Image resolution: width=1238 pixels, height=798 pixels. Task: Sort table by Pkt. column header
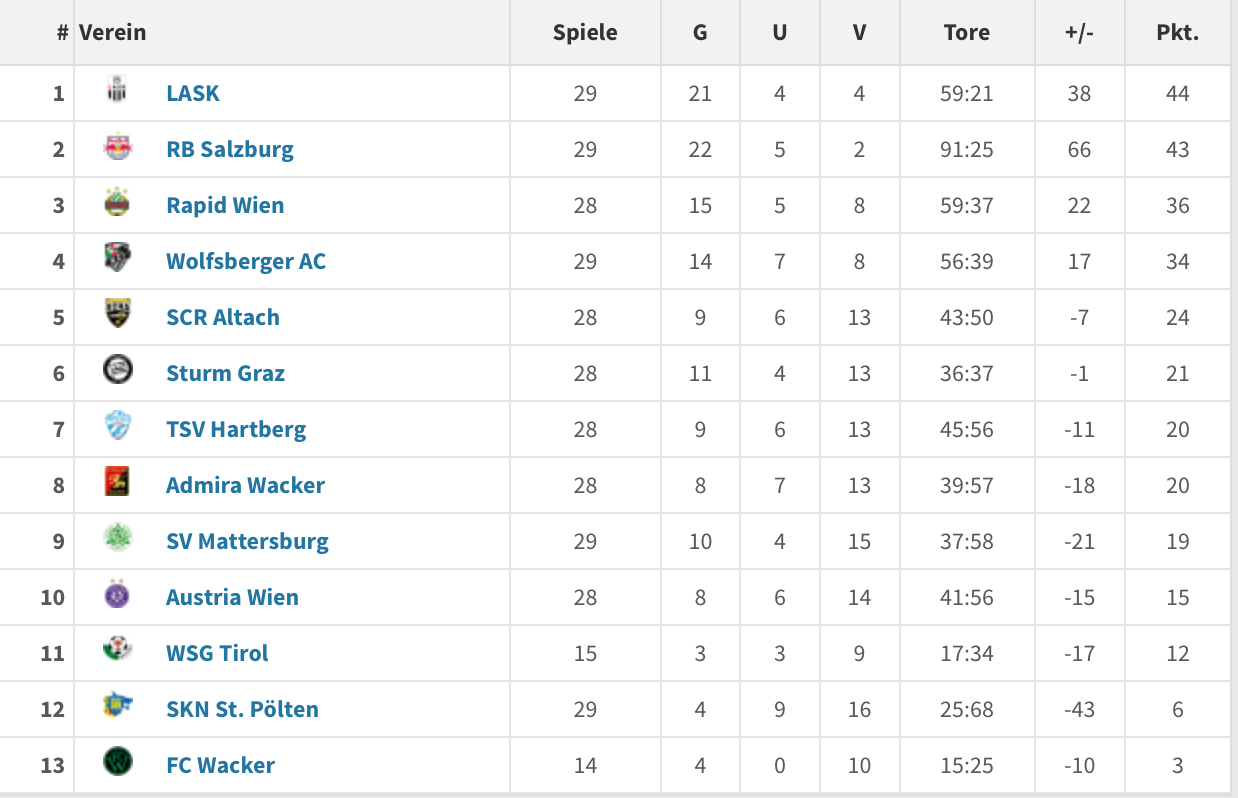point(1178,32)
